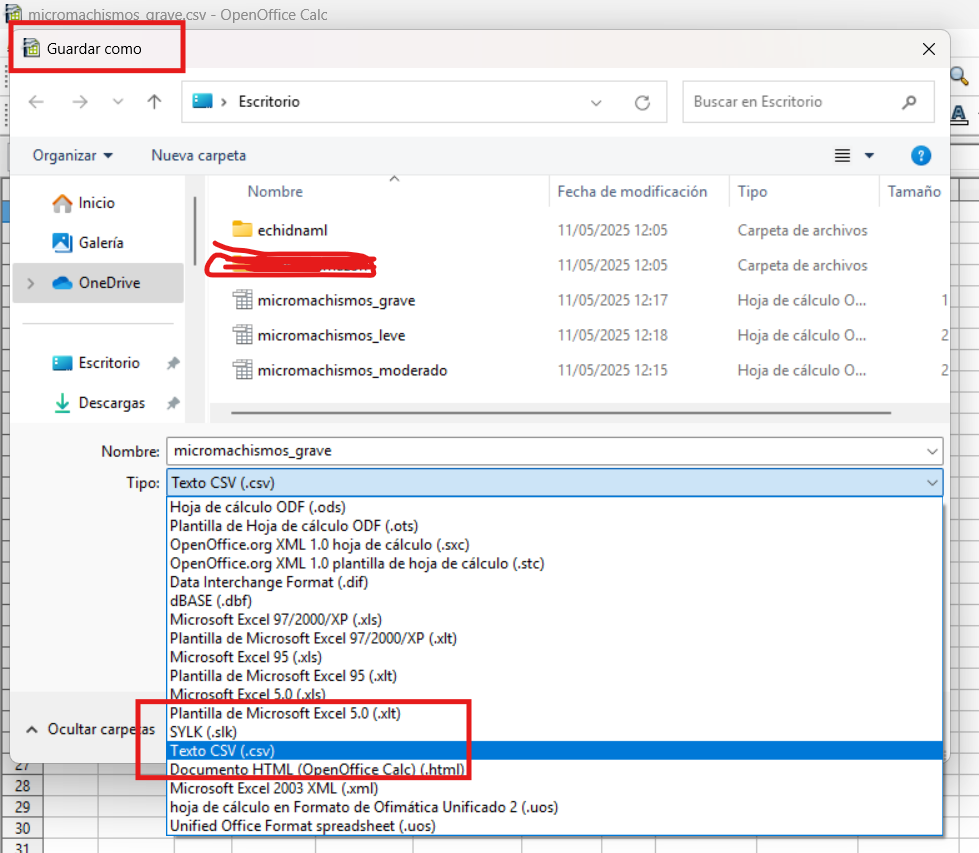Select Inicio in the navigation pane
Image resolution: width=979 pixels, height=853 pixels.
click(96, 203)
